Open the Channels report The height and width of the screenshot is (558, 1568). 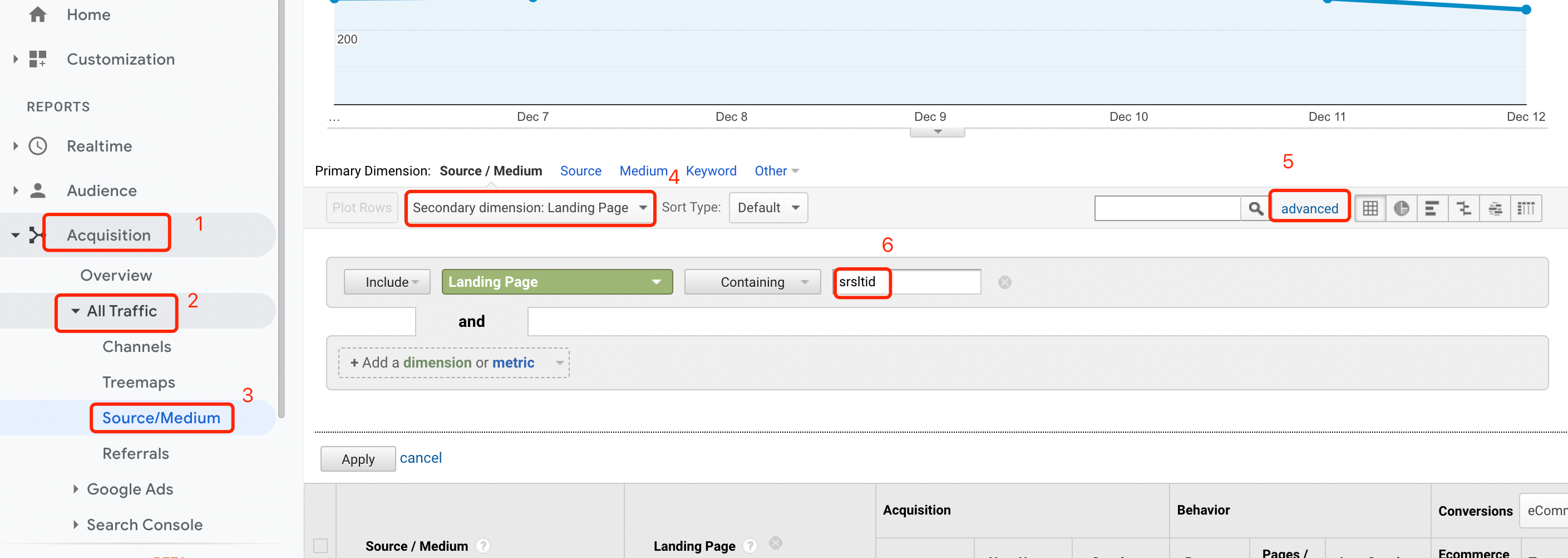click(x=136, y=346)
